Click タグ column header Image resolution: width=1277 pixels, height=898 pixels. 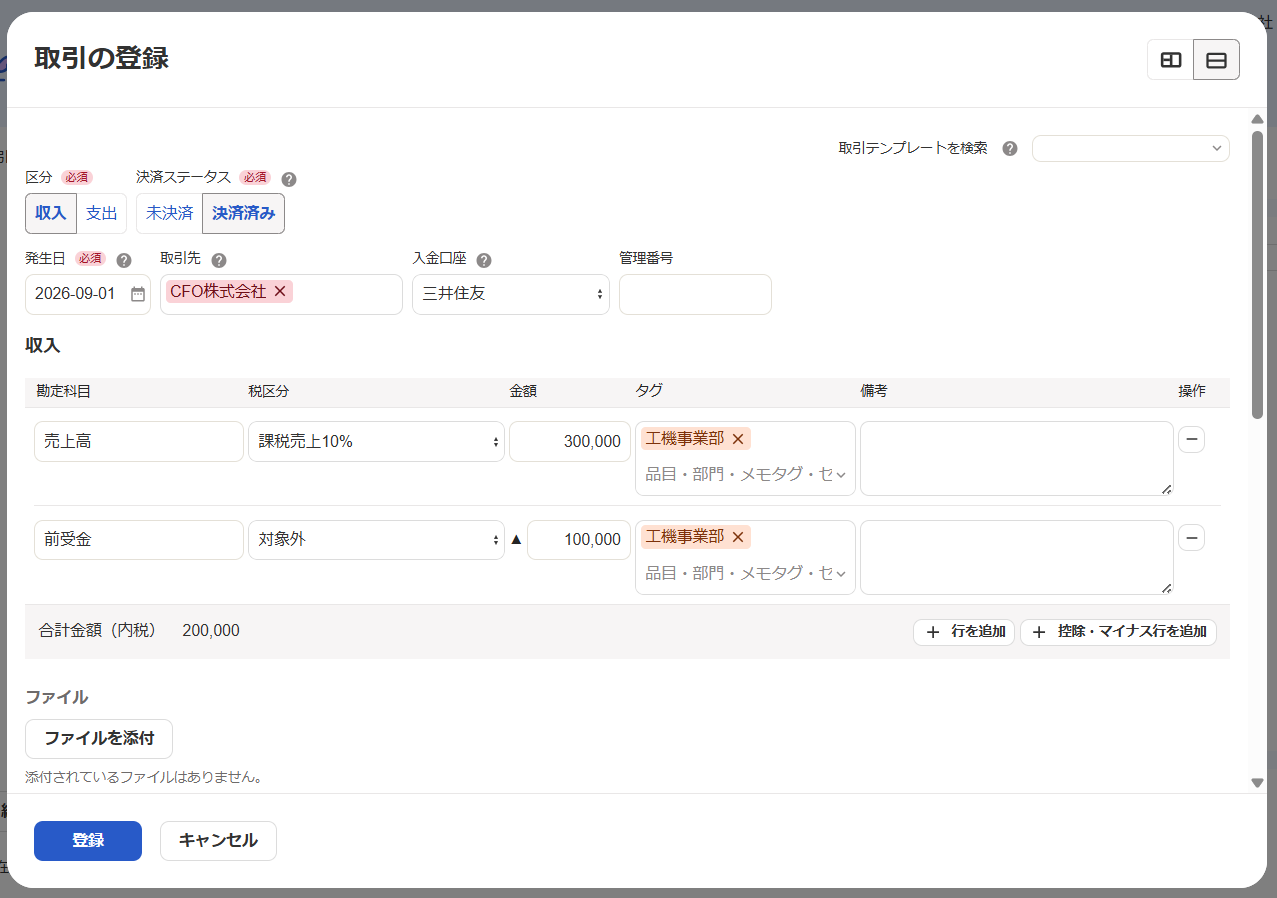(649, 391)
